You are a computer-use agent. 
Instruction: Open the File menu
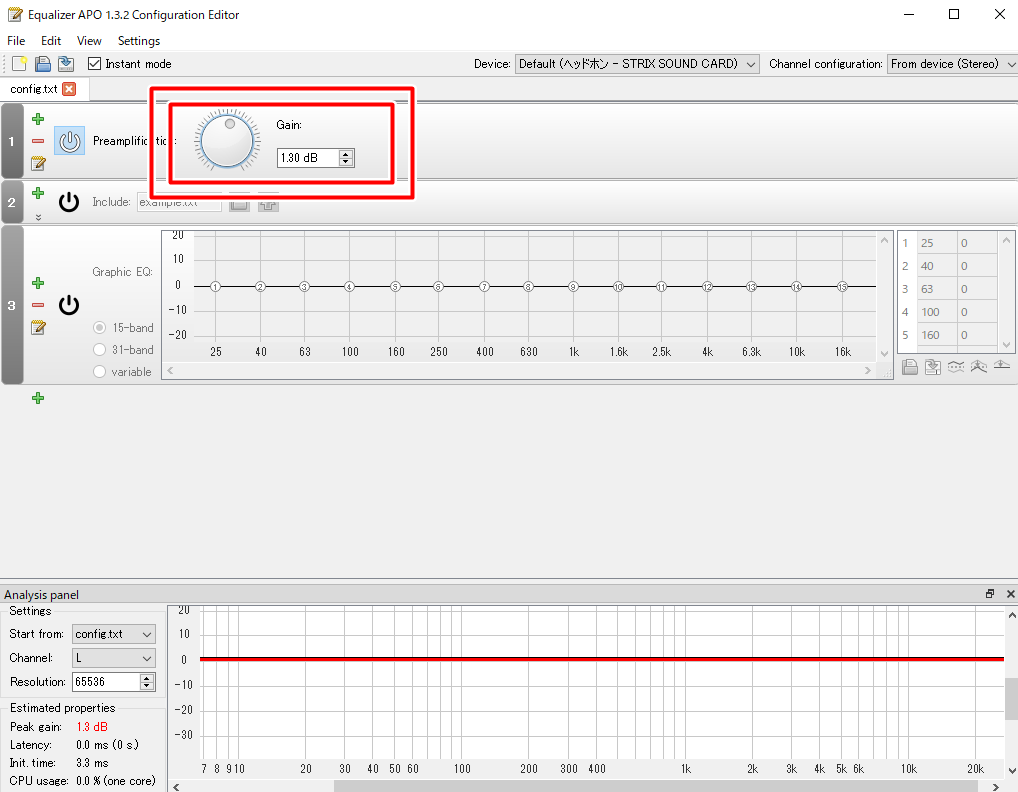16,41
